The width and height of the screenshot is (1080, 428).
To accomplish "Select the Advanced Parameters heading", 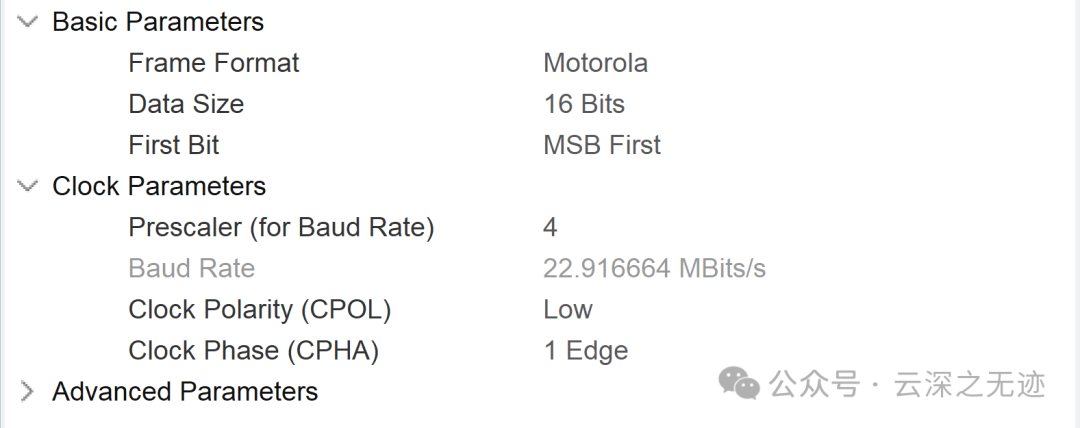I will click(185, 391).
